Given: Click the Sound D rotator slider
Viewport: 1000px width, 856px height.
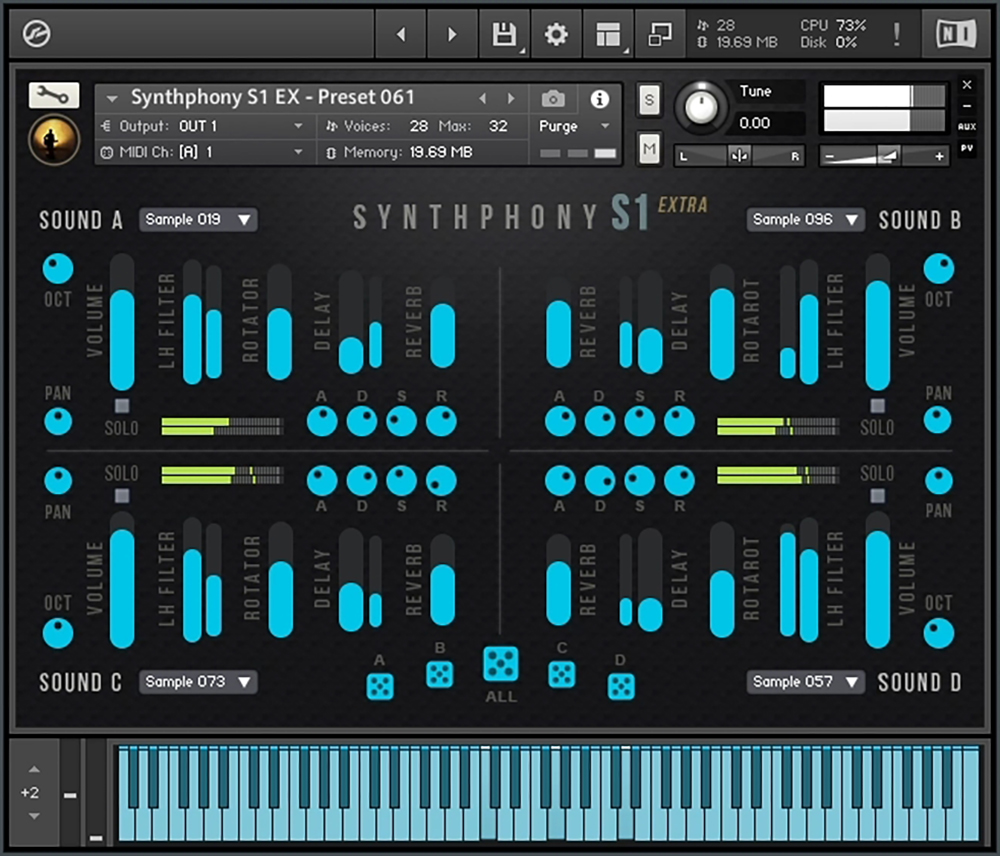Looking at the screenshot, I should (722, 580).
